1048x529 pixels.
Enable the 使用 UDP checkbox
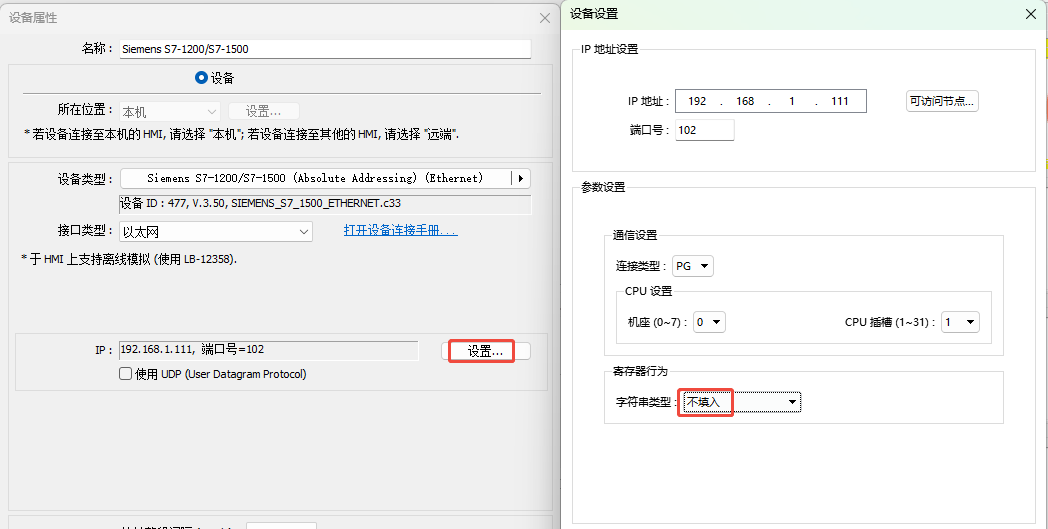coord(126,374)
